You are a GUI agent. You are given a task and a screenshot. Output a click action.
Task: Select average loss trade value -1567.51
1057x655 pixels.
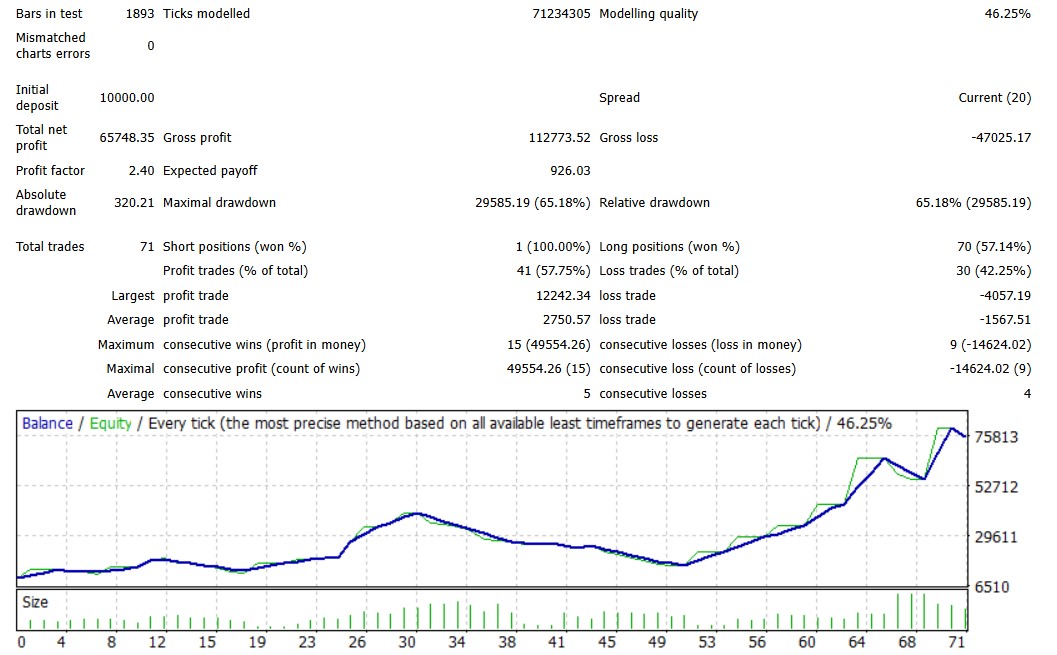point(1005,319)
